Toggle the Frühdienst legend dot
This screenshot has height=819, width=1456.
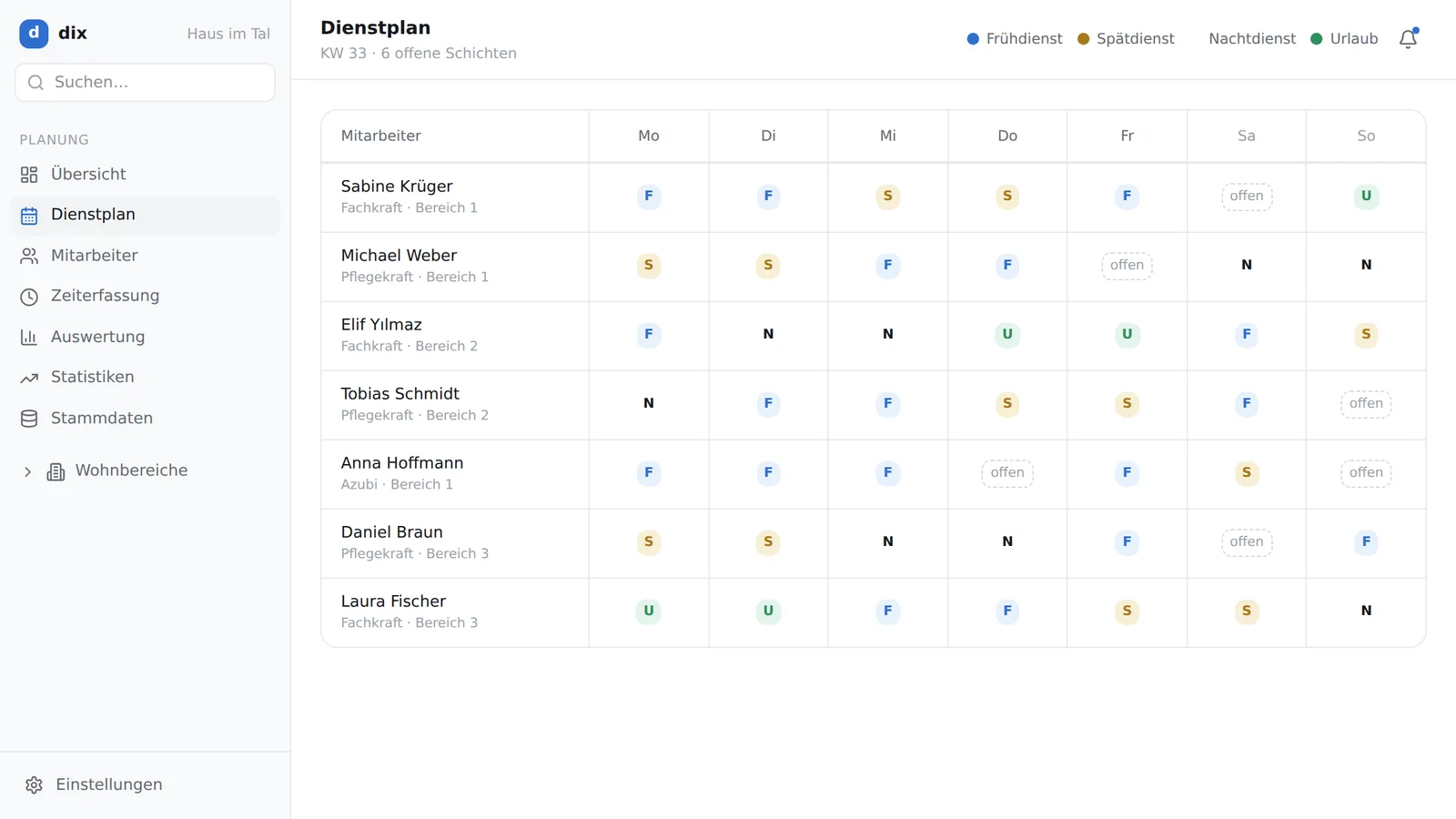[973, 39]
